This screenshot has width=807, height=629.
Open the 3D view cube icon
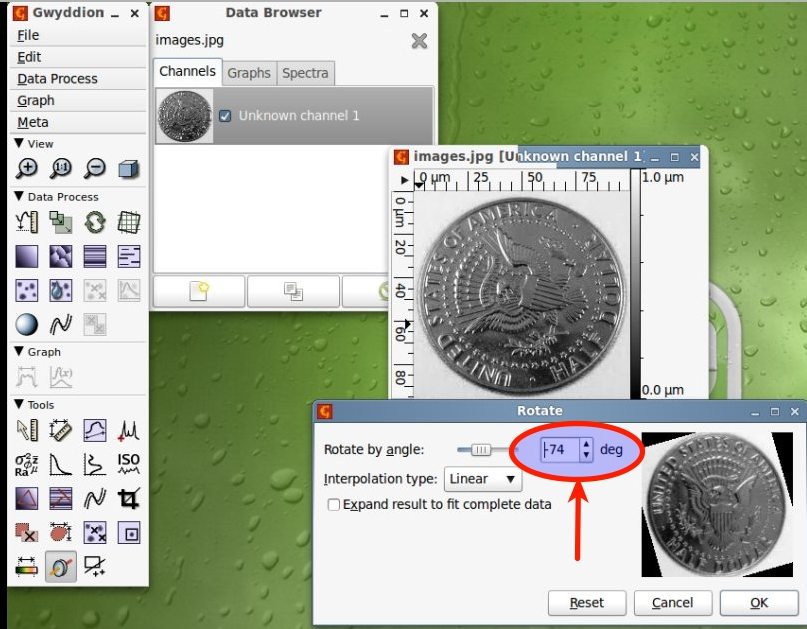pyautogui.click(x=129, y=168)
